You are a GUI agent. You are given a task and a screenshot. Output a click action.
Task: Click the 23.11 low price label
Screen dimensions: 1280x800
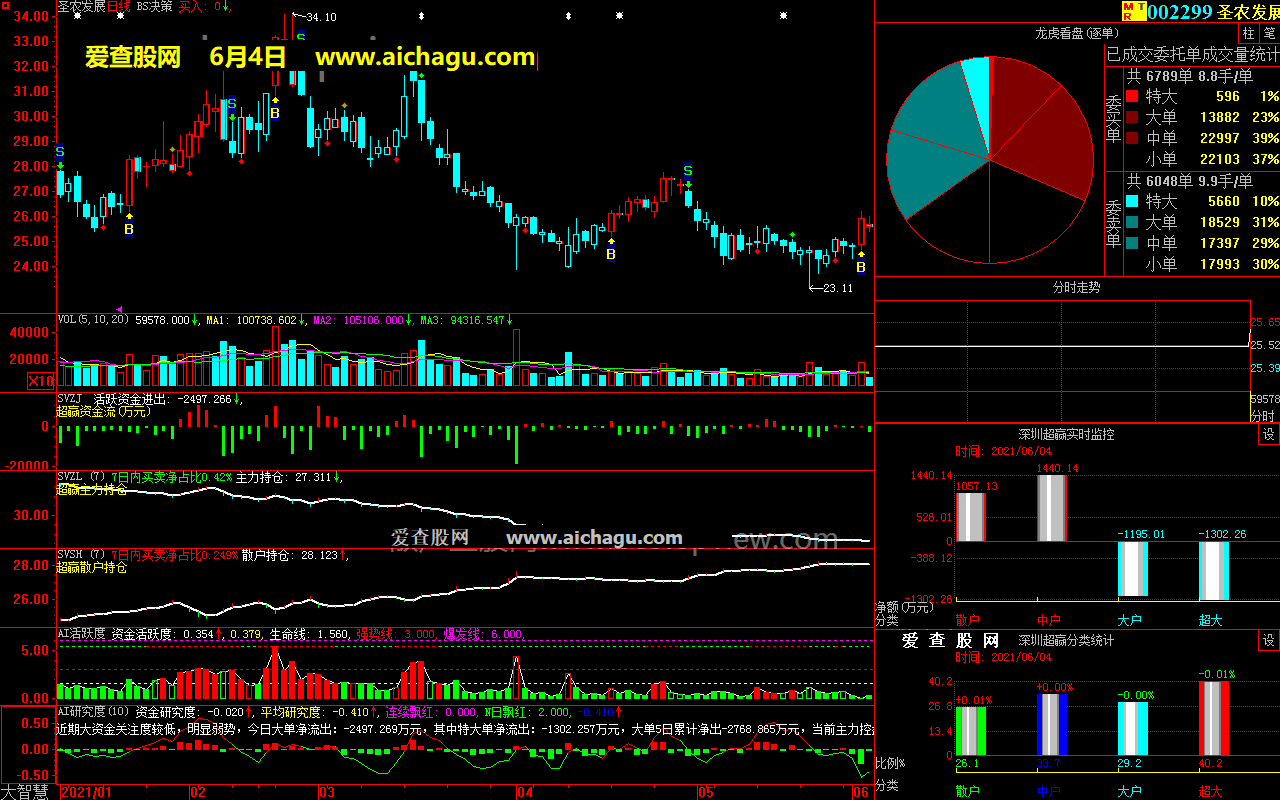838,288
